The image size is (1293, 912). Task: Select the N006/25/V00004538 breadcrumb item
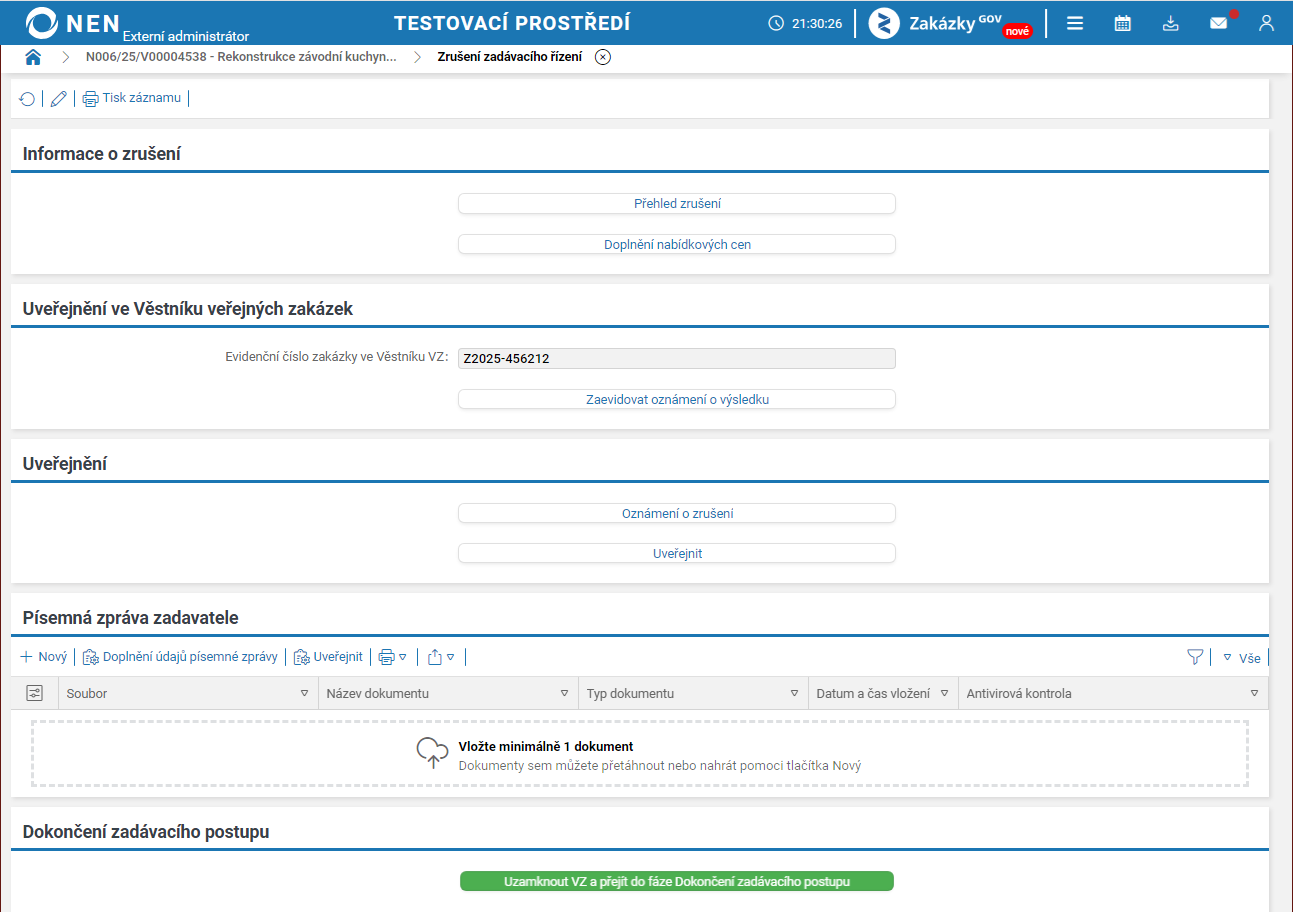click(x=241, y=57)
